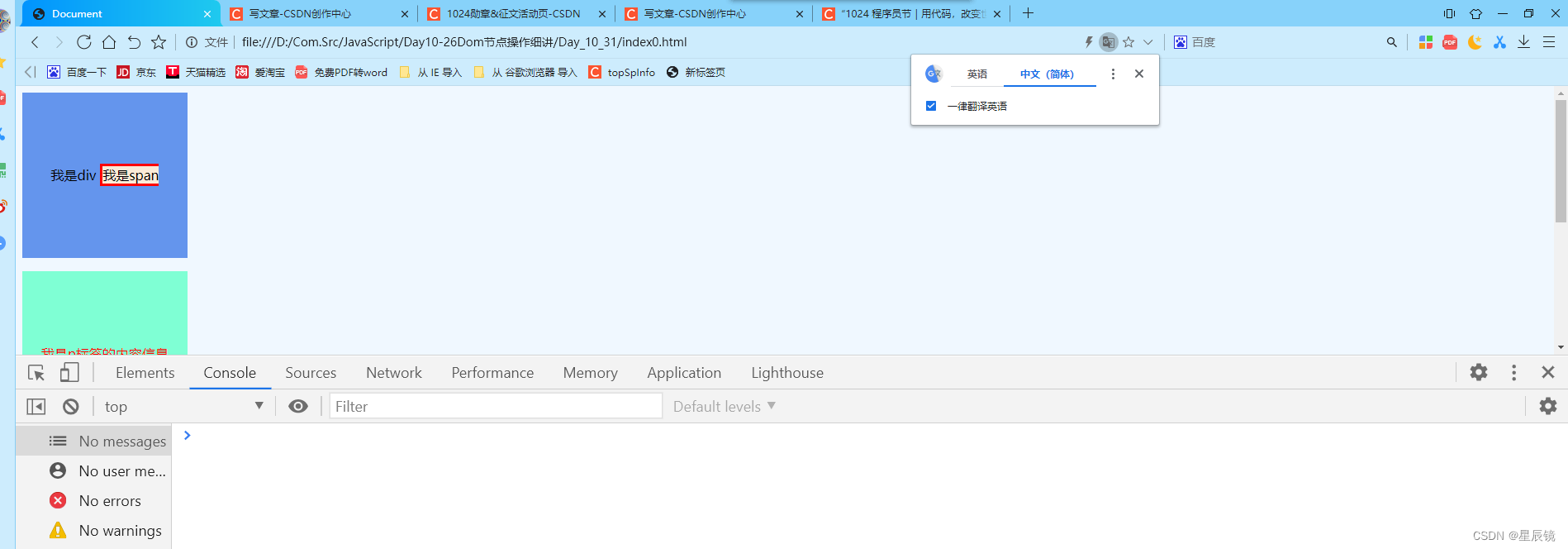Switch to the 1024勋章&征文活动页-CSDN tab

[516, 13]
